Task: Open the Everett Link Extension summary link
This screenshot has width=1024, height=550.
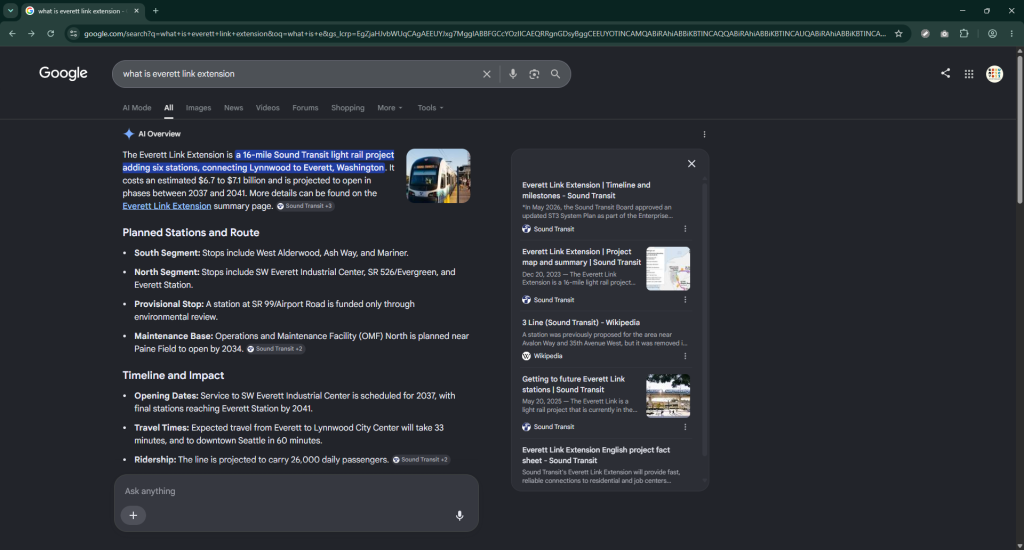Action: pyautogui.click(x=167, y=206)
